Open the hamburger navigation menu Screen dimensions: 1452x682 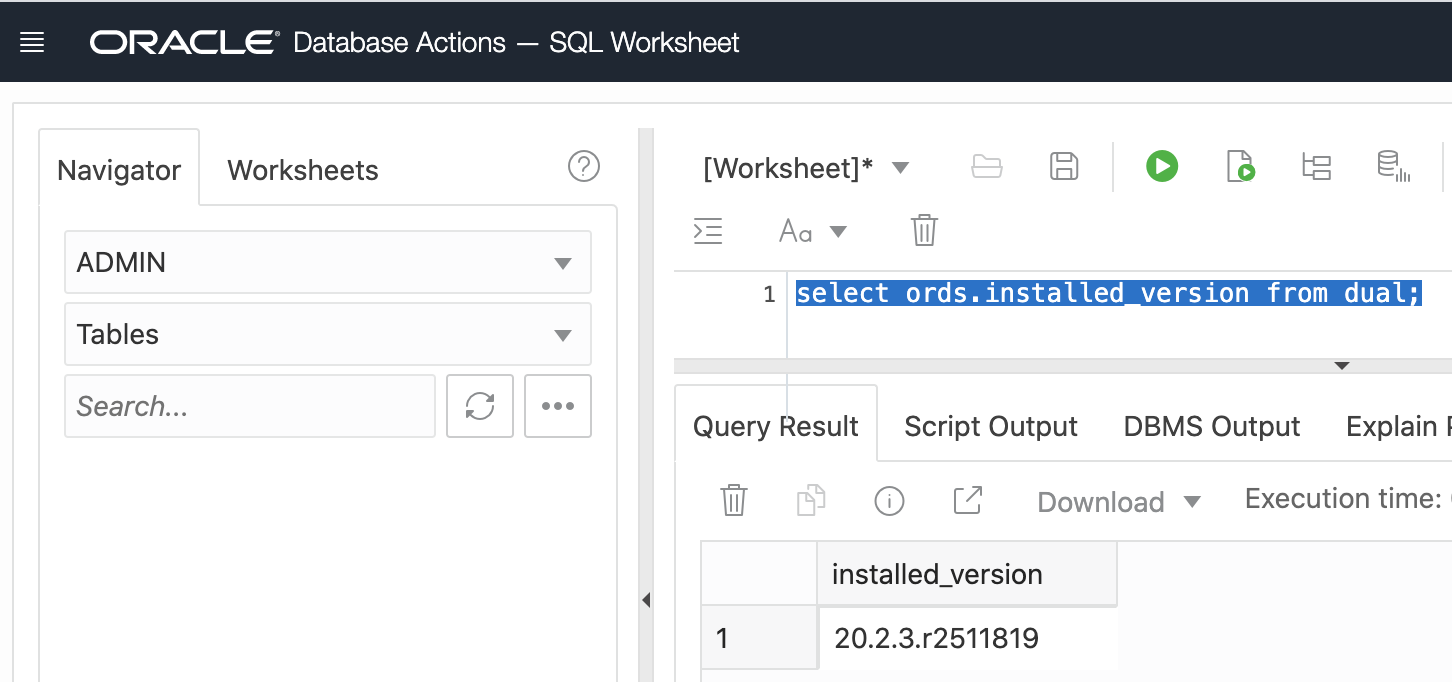tap(32, 43)
